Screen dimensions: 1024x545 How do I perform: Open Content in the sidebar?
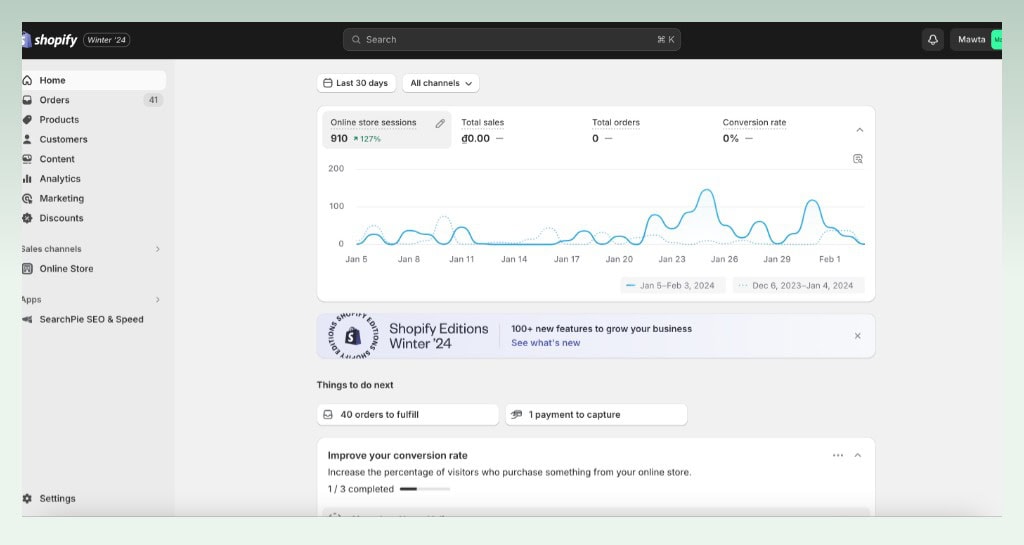click(94, 159)
